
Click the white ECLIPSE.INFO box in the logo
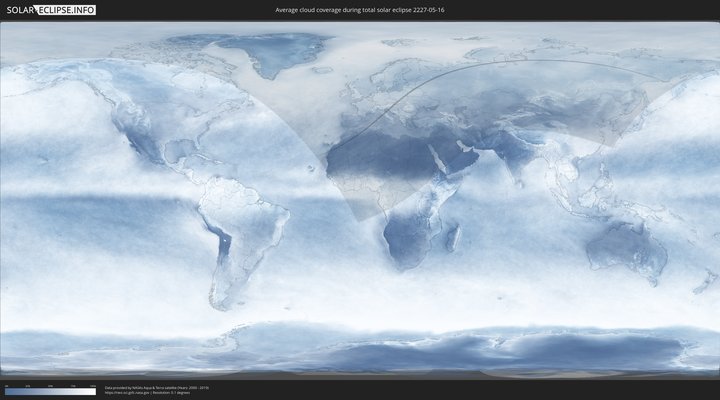[x=67, y=9]
